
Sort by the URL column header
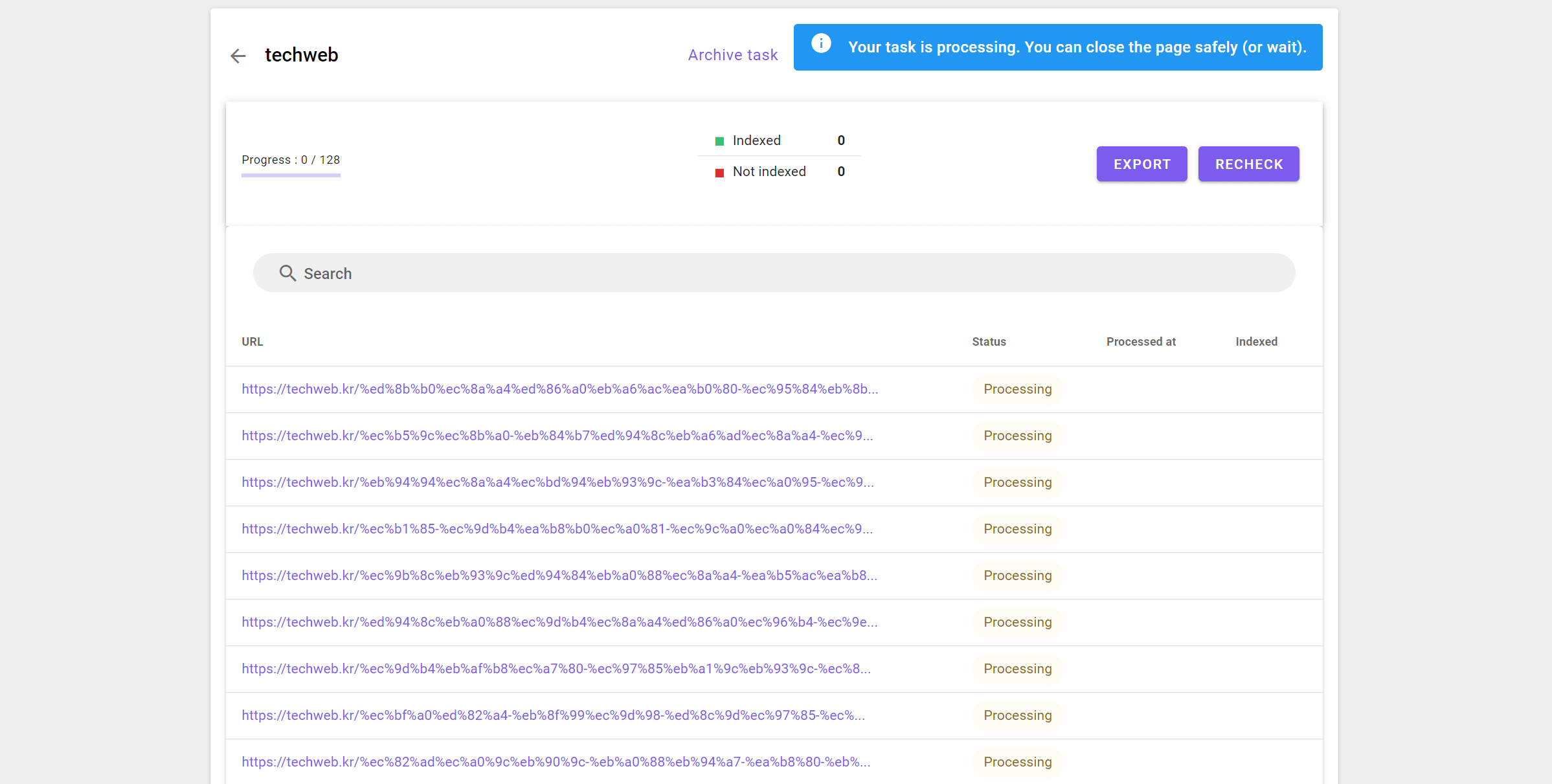pos(253,341)
